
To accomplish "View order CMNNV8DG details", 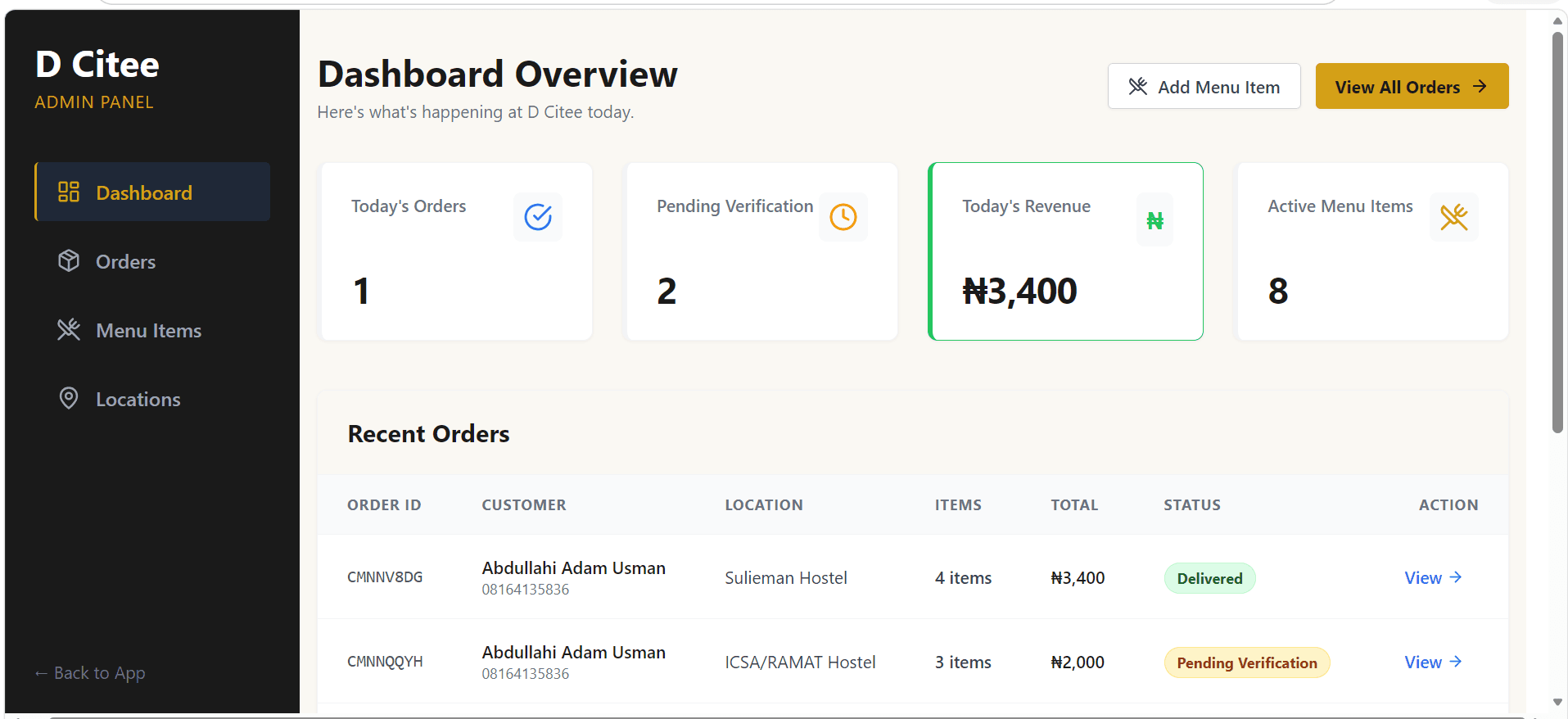I will [1432, 578].
